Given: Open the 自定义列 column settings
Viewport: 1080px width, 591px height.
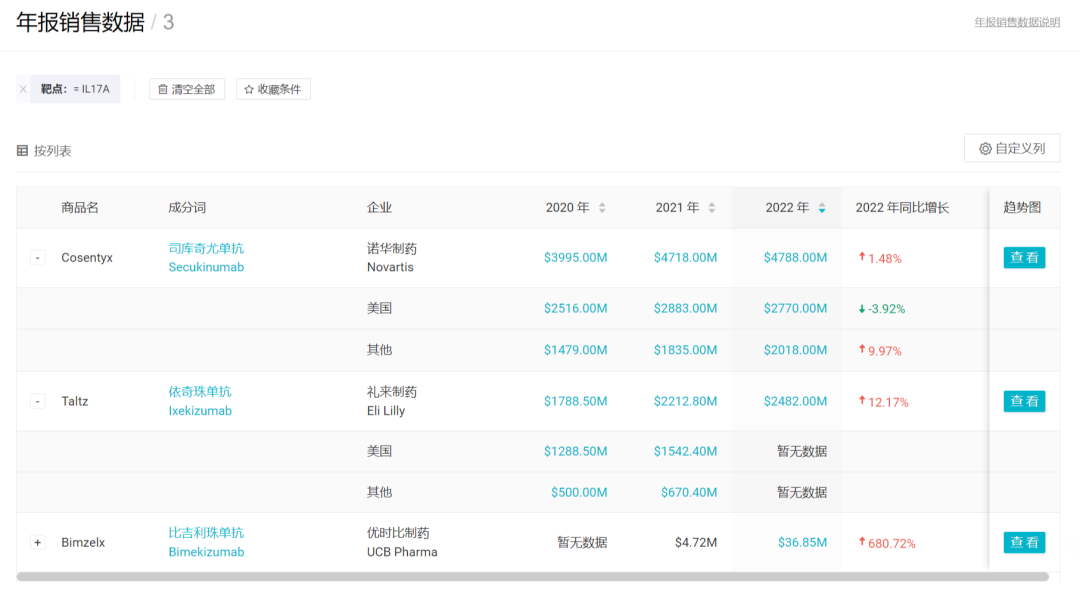Looking at the screenshot, I should point(1012,149).
